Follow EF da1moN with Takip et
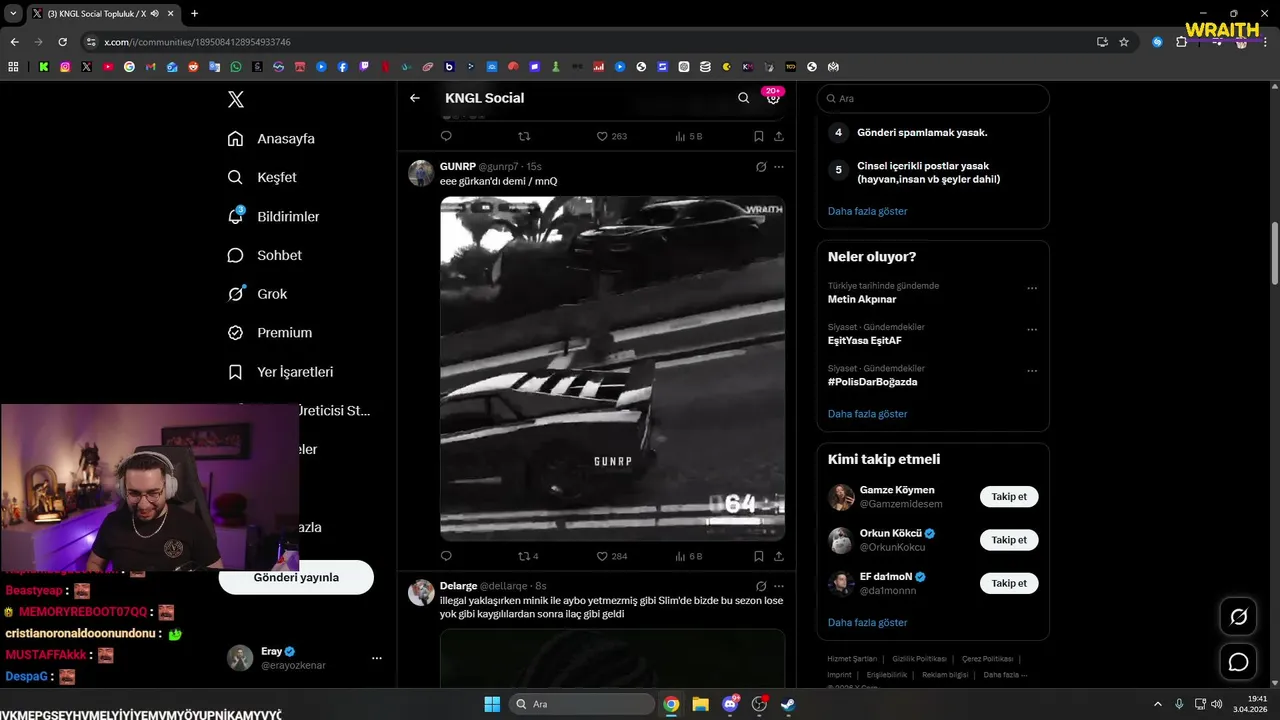The width and height of the screenshot is (1280, 720). click(1009, 583)
